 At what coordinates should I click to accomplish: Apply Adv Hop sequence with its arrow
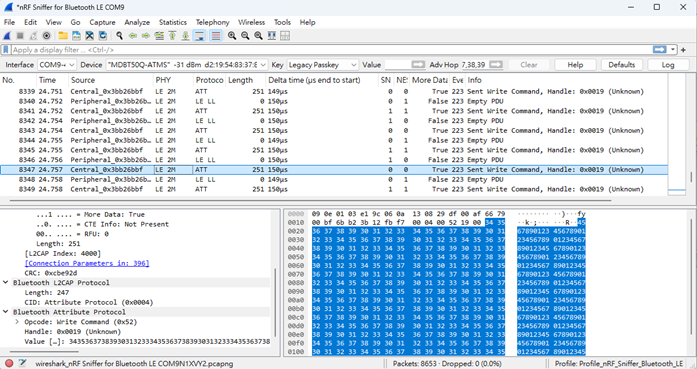pyautogui.click(x=496, y=65)
